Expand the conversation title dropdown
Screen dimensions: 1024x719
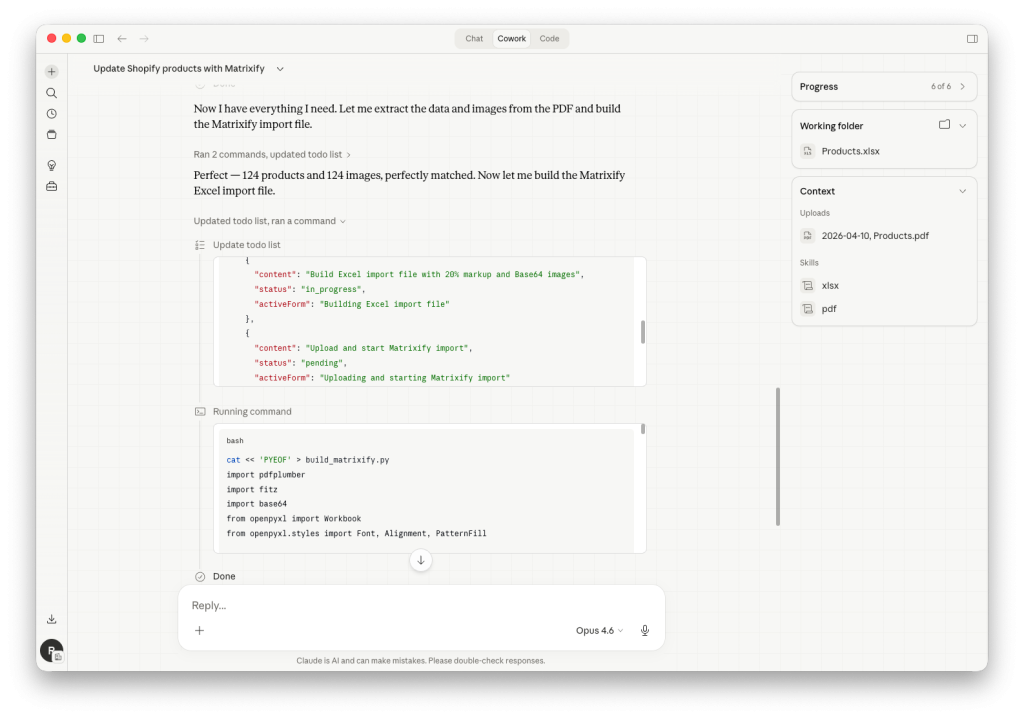[x=279, y=68]
